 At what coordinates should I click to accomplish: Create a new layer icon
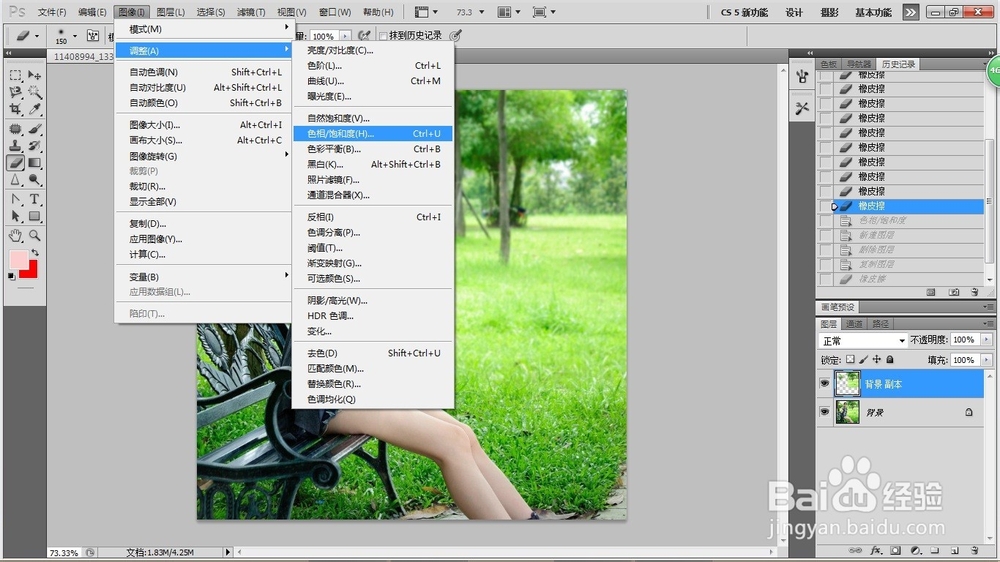954,550
